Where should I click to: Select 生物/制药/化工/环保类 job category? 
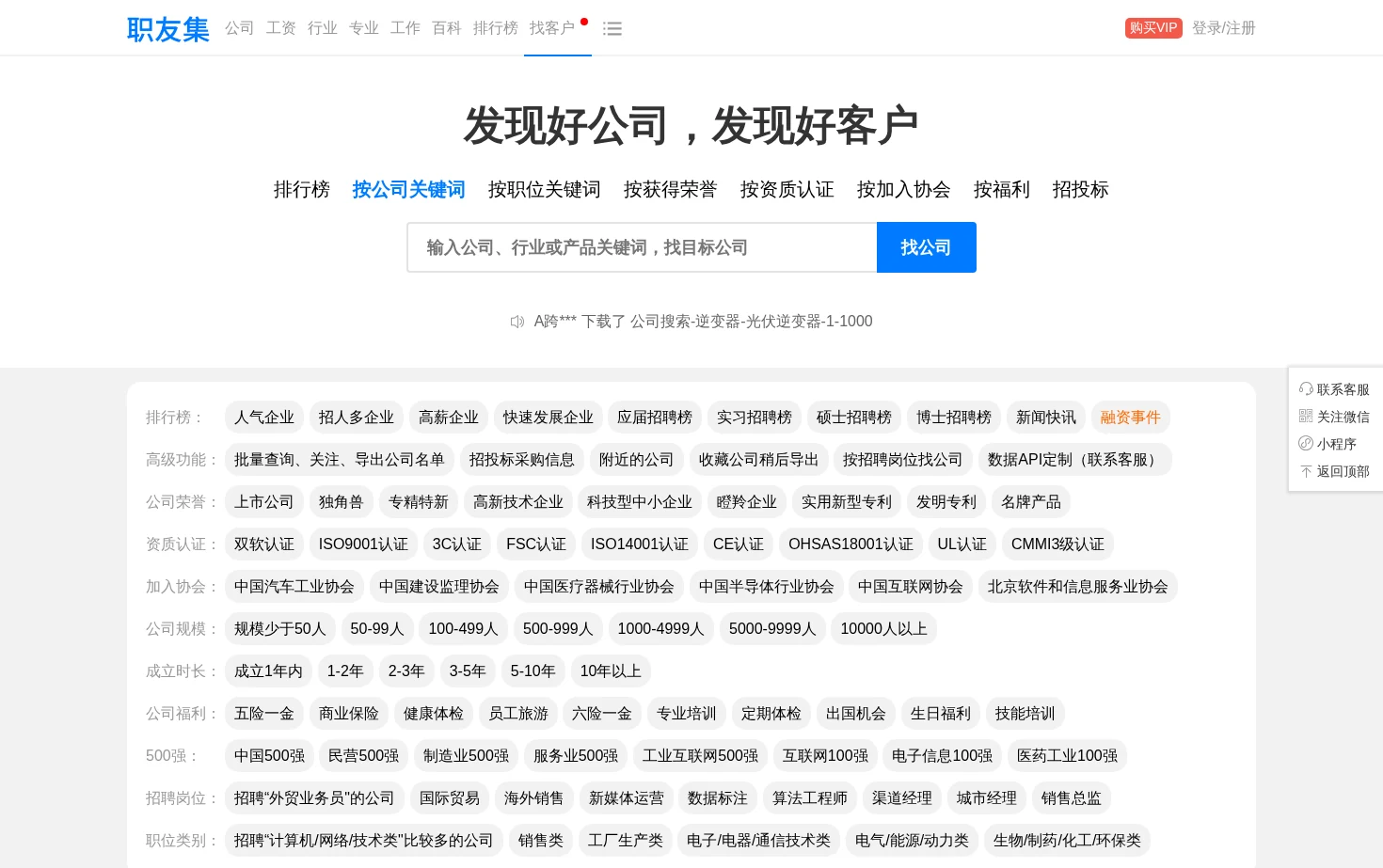pyautogui.click(x=1067, y=841)
